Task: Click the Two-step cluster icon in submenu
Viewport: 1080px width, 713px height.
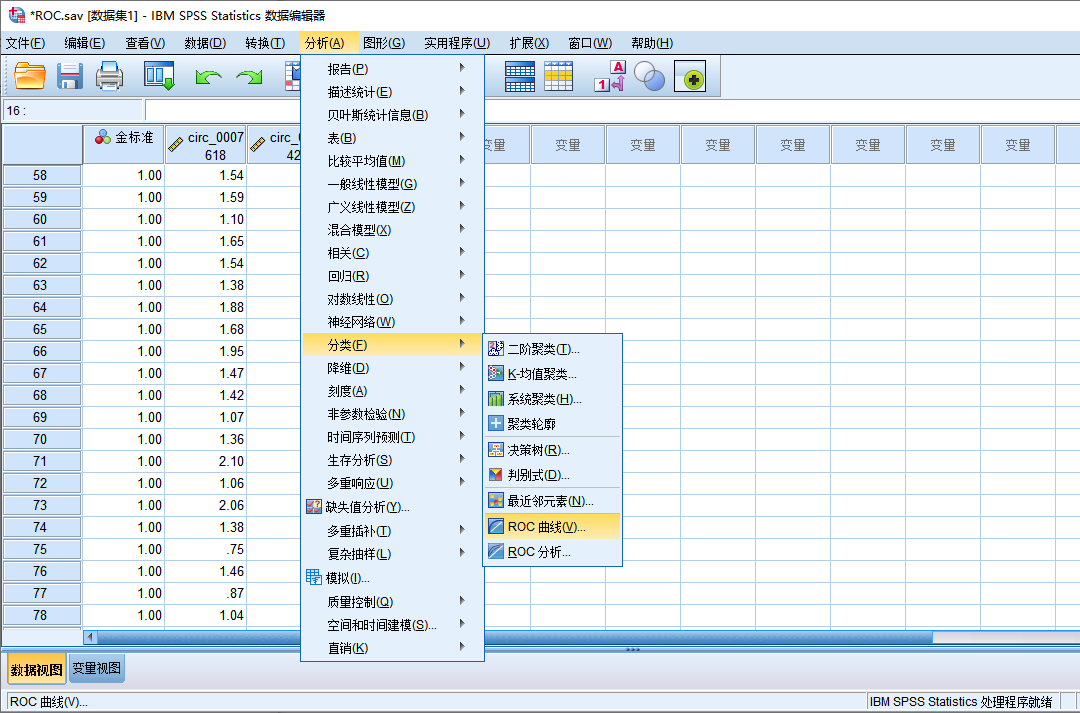Action: [x=495, y=349]
